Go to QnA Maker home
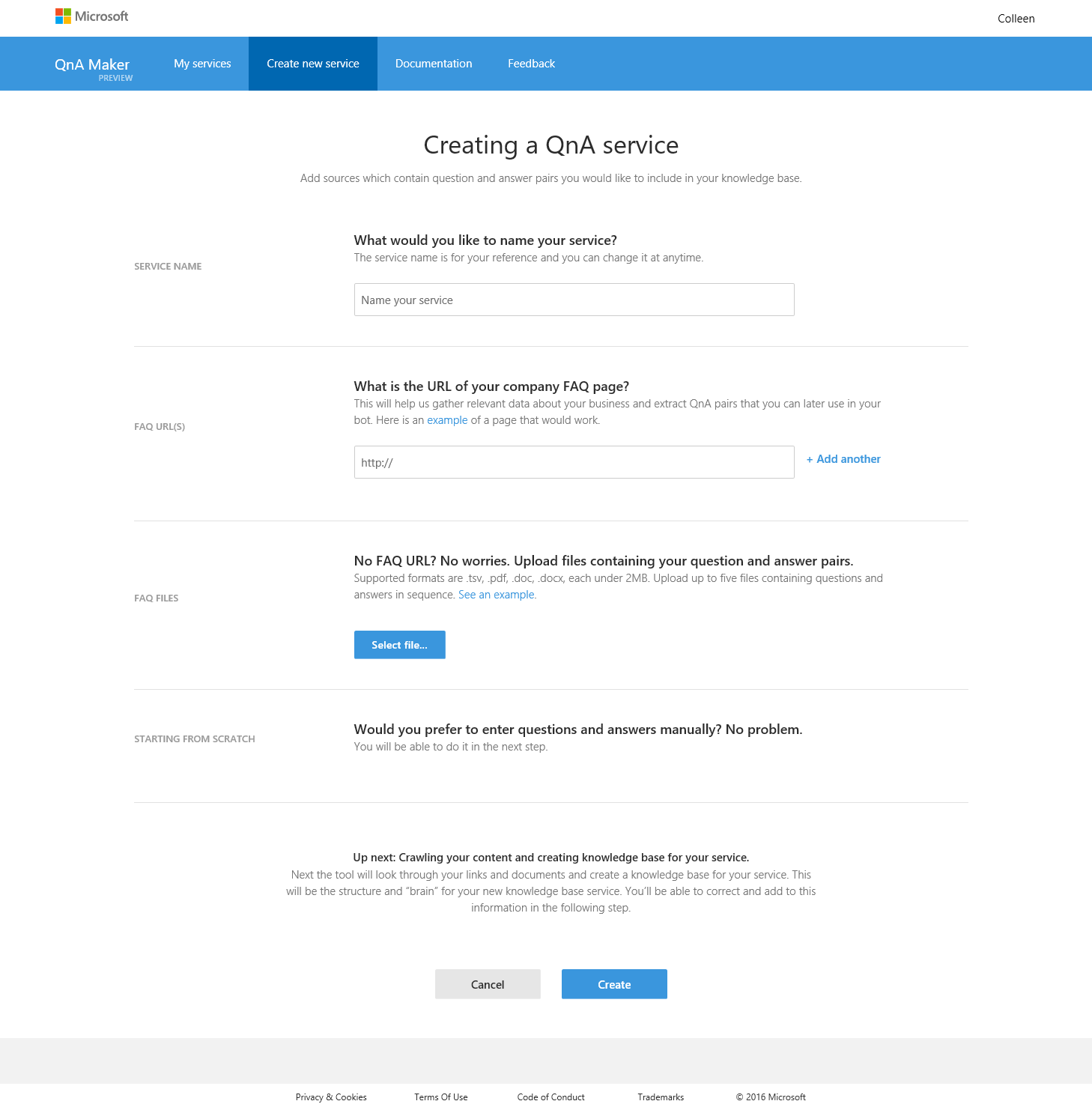This screenshot has height=1110, width=1092. click(93, 67)
